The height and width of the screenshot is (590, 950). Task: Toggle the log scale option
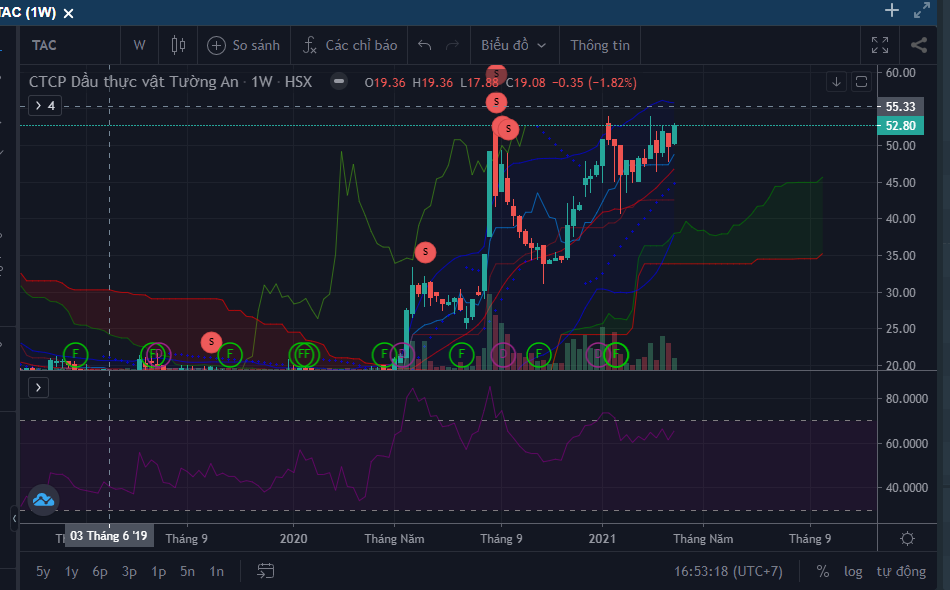point(853,571)
